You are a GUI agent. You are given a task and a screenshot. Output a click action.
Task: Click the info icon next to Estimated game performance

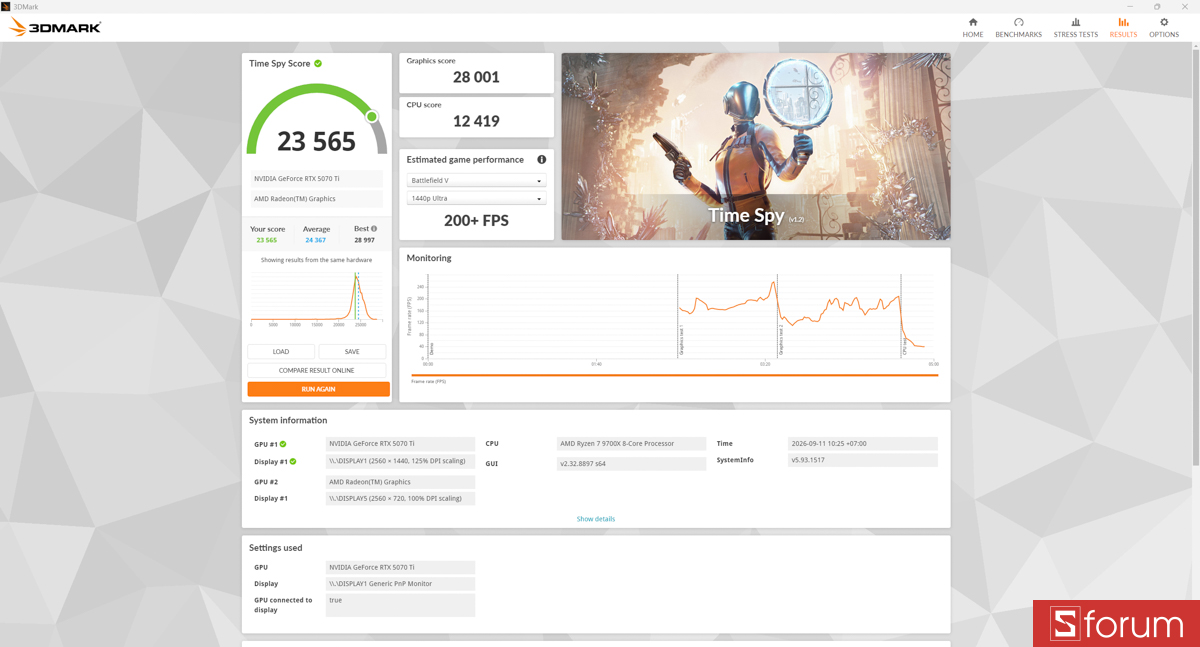(541, 159)
